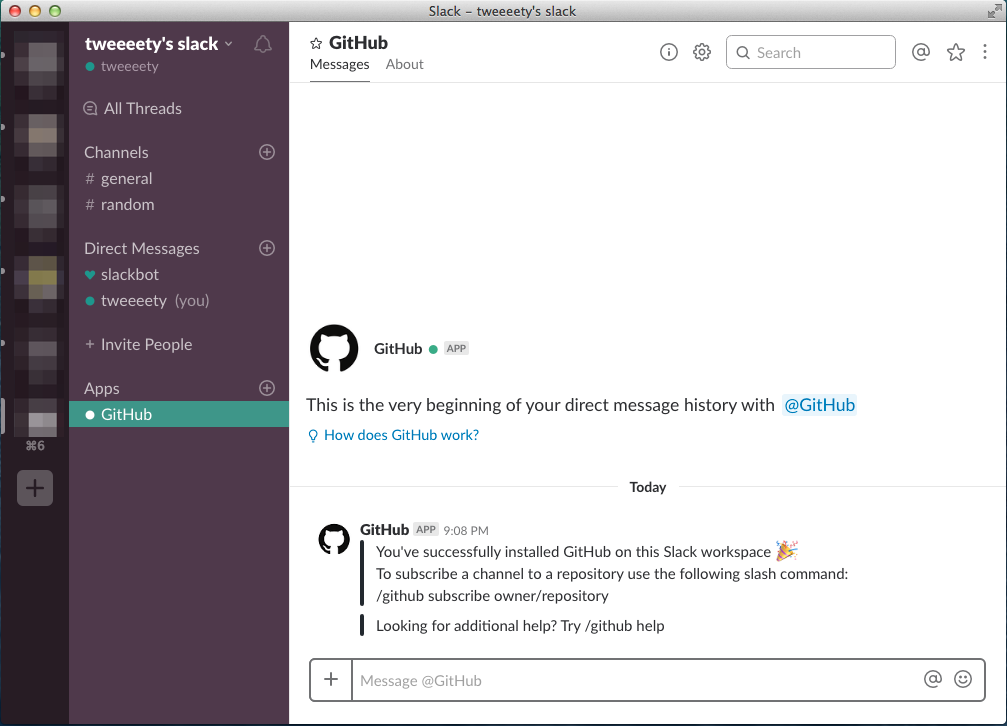The image size is (1007, 726).
Task: Open tweeeety's slack workspace dropdown menu
Action: coord(159,44)
